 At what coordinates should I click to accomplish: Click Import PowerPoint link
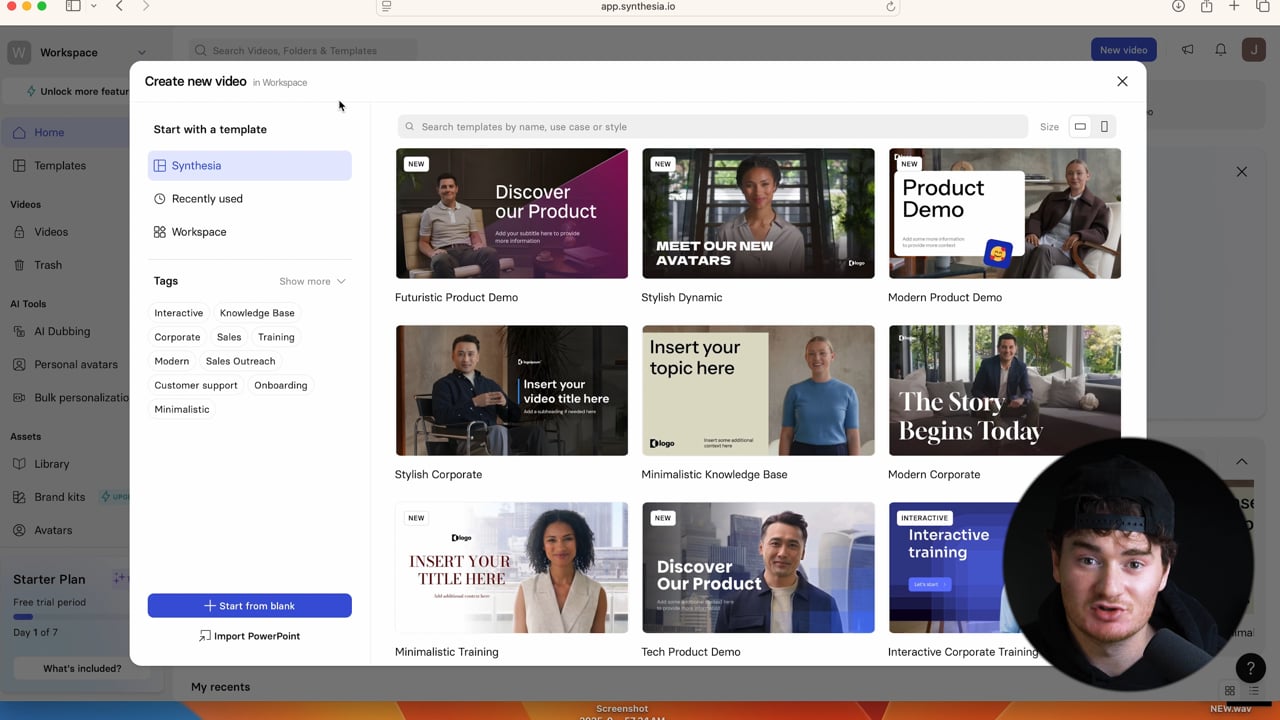249,636
